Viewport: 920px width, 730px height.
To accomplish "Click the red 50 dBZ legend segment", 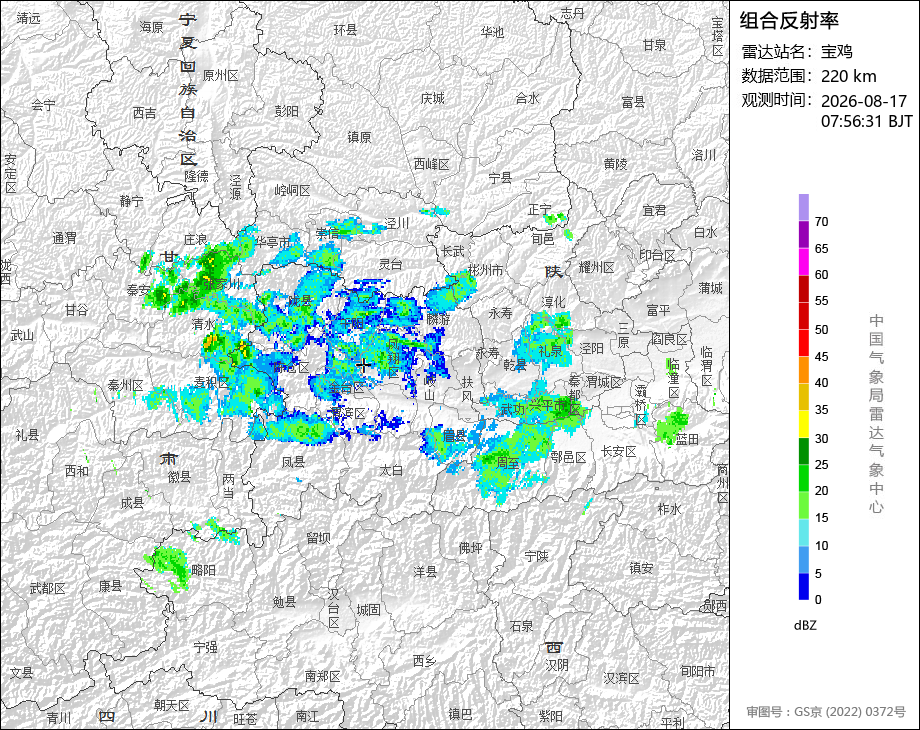I will [x=804, y=316].
